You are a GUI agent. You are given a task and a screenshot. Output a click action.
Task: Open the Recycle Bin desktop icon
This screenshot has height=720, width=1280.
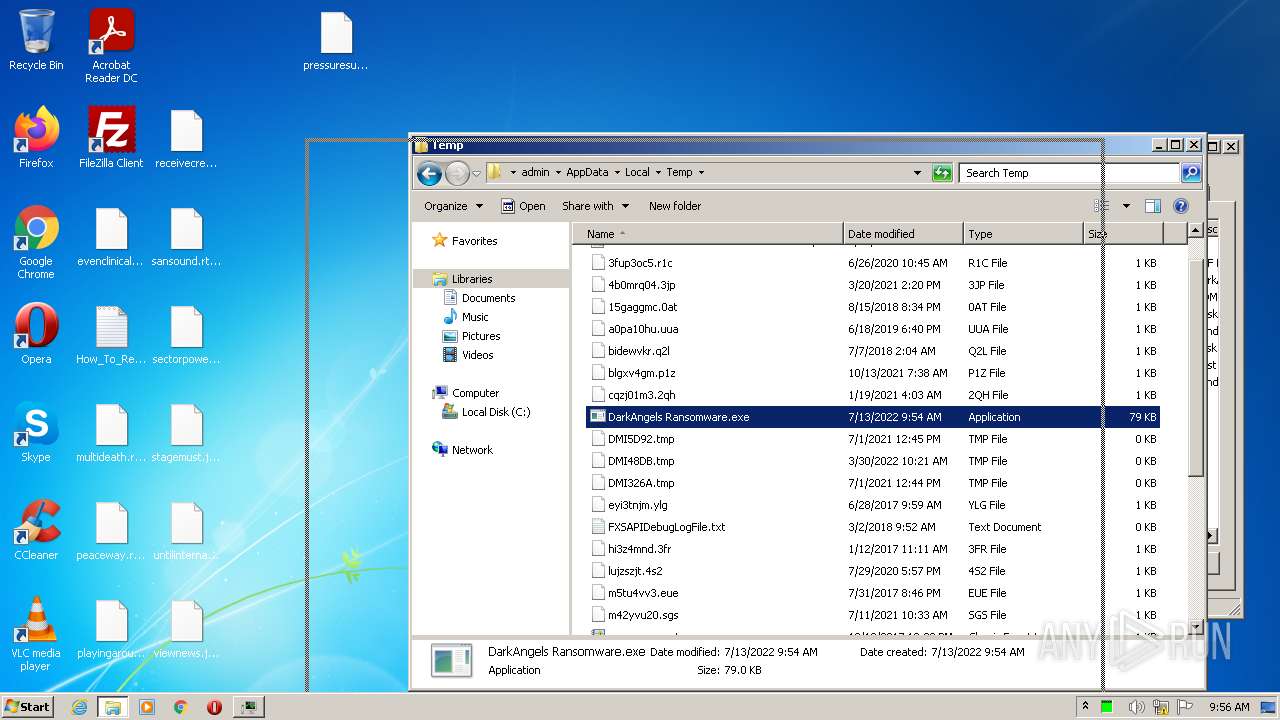(36, 40)
